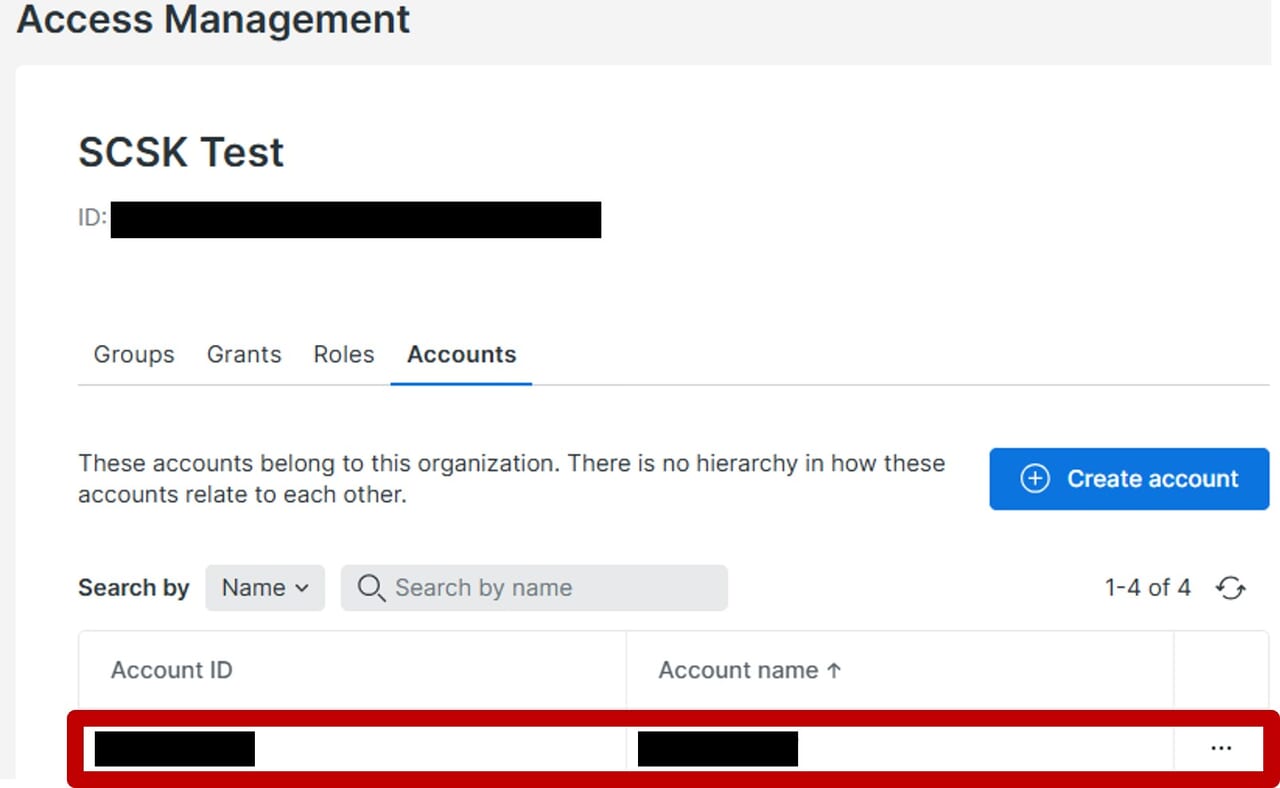Screen dimensions: 1280x788
Task: Click the 1-4 of 4 results count
Action: tap(1147, 588)
